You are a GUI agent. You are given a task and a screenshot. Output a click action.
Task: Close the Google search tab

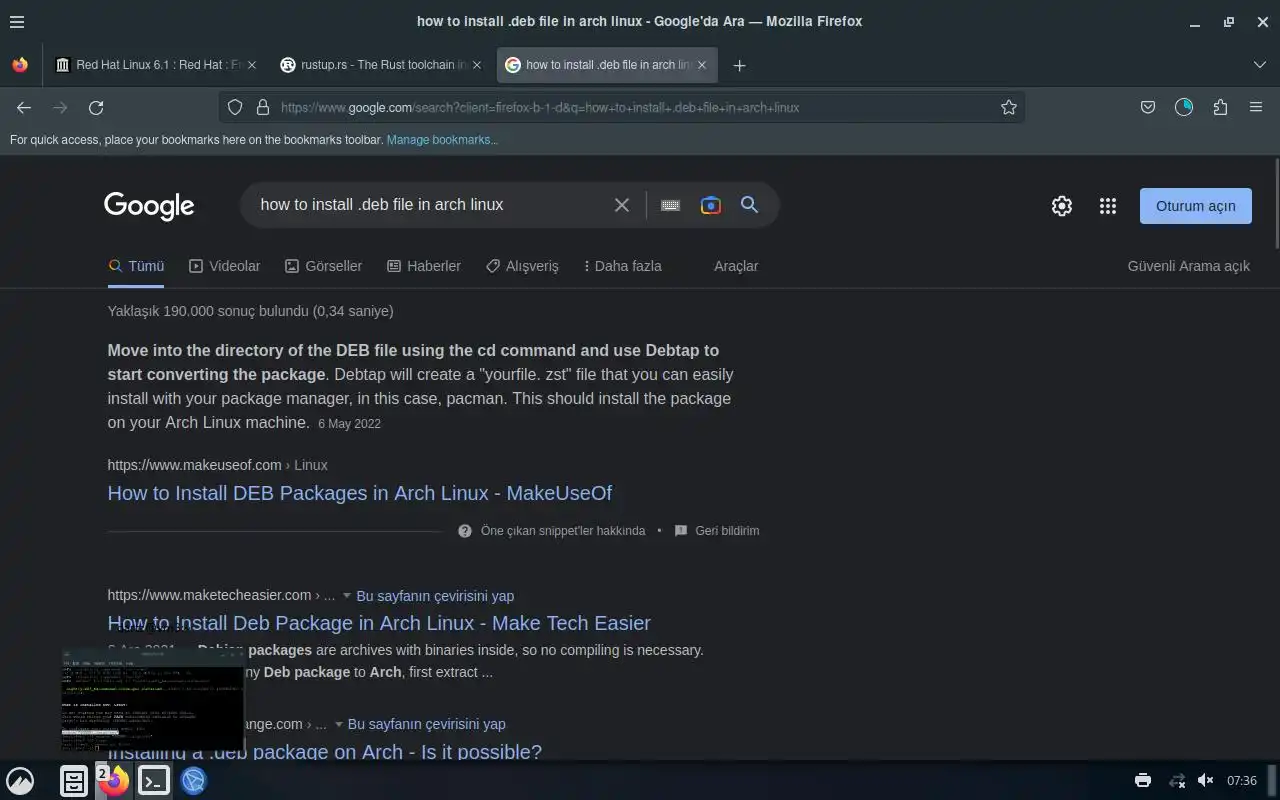tap(702, 65)
